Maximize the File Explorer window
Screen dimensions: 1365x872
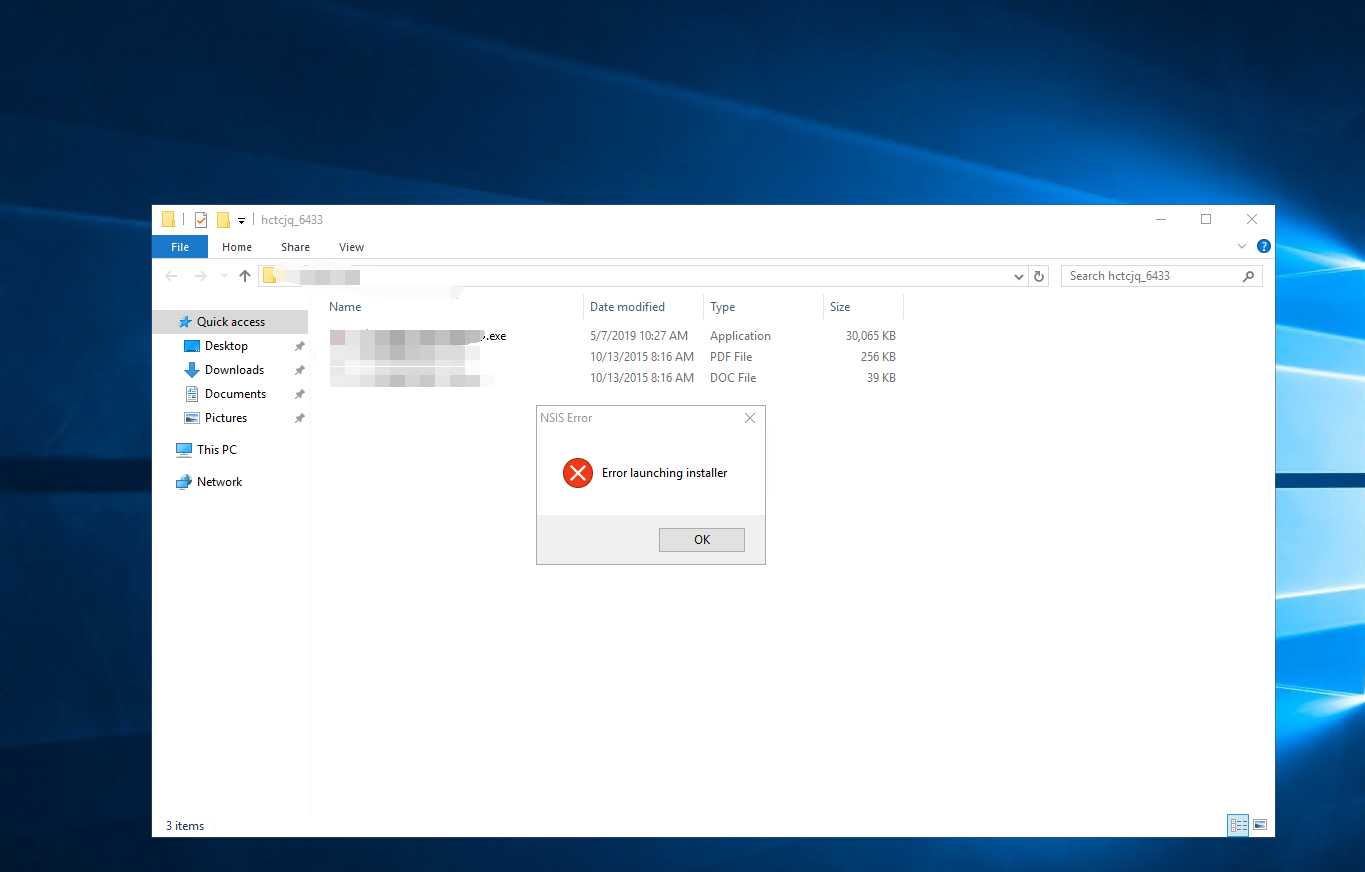pos(1206,219)
